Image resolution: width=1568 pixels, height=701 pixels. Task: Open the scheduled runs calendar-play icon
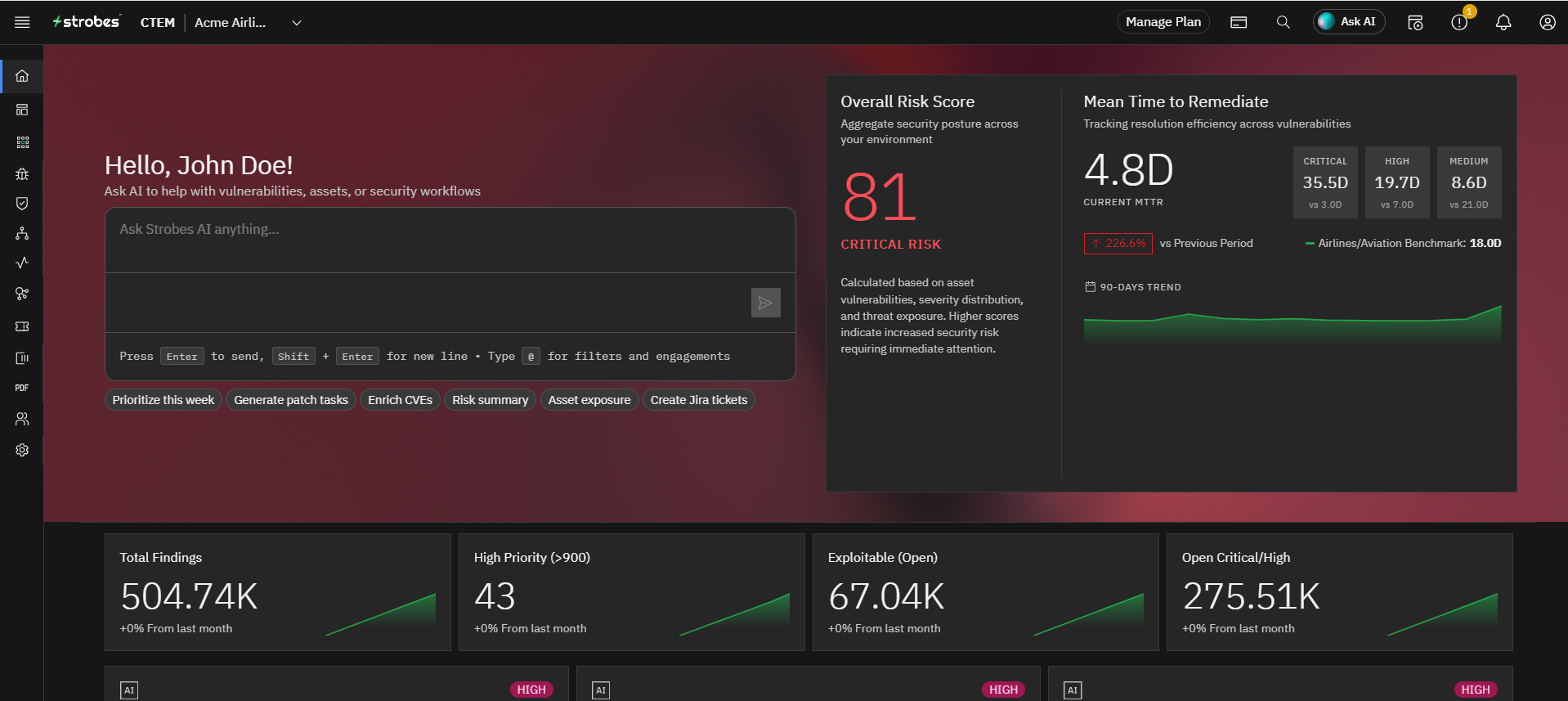(x=1415, y=22)
